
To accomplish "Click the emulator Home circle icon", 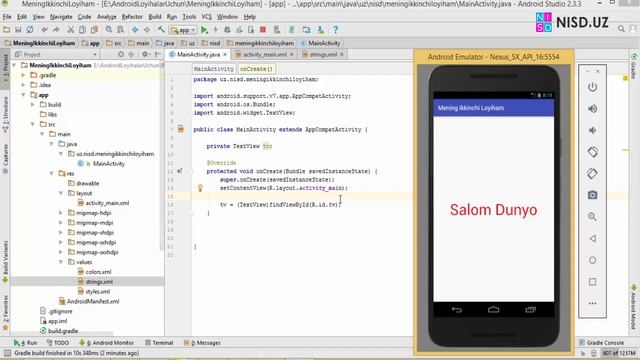I will click(x=592, y=260).
